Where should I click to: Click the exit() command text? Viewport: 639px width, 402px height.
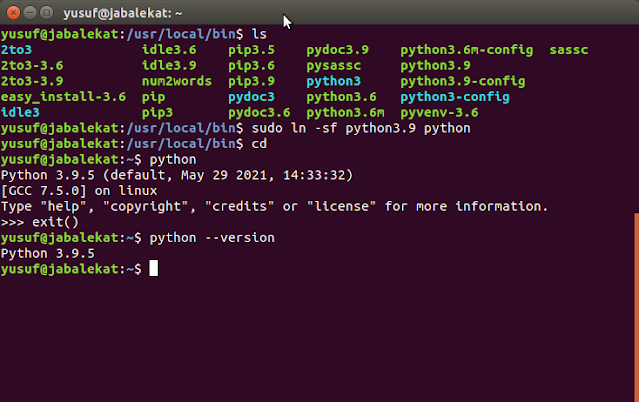[55, 222]
